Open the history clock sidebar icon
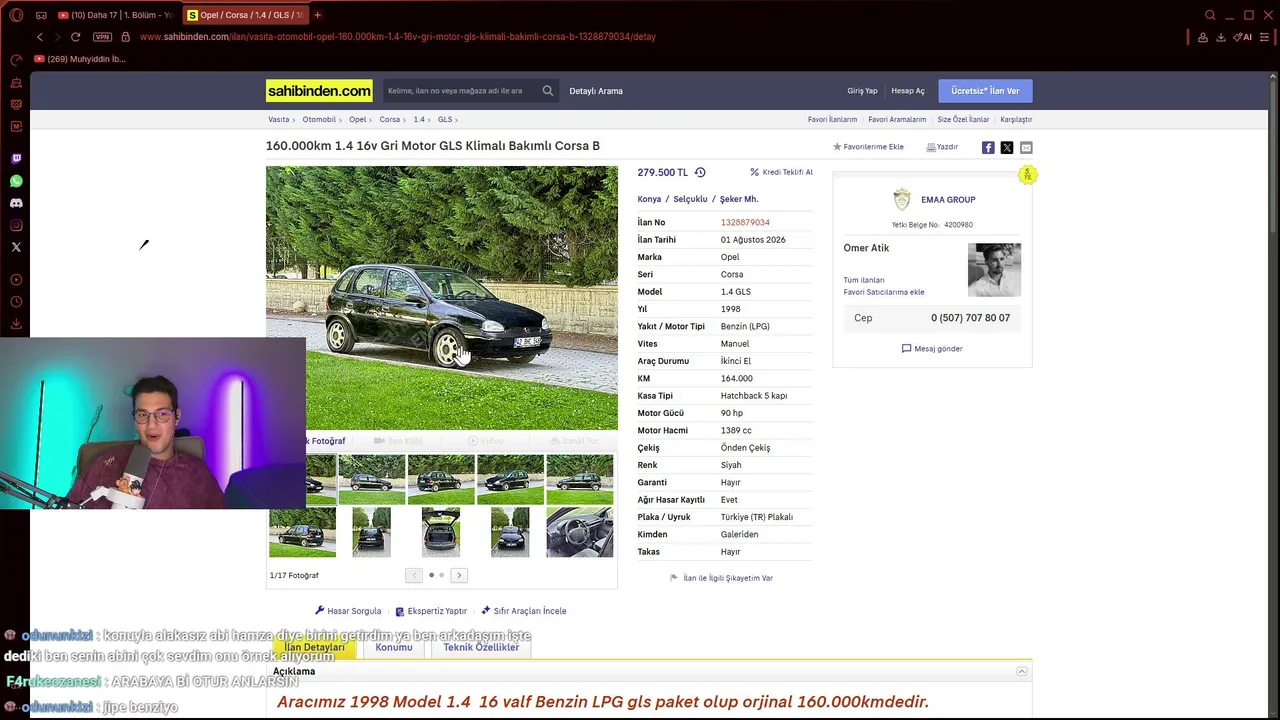The height and width of the screenshot is (720, 1280). [16, 302]
